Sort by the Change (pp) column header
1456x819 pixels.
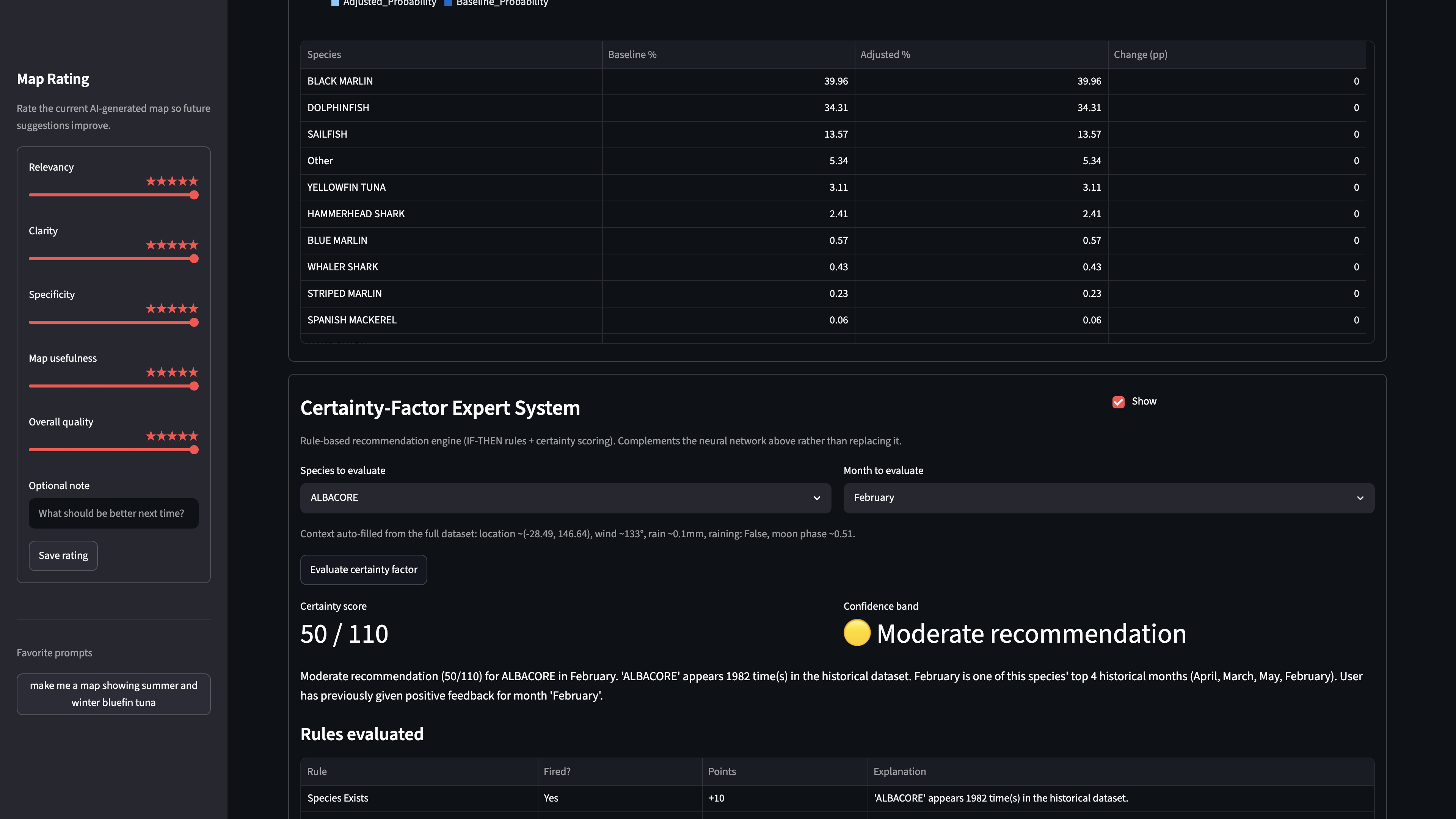pos(1237,55)
